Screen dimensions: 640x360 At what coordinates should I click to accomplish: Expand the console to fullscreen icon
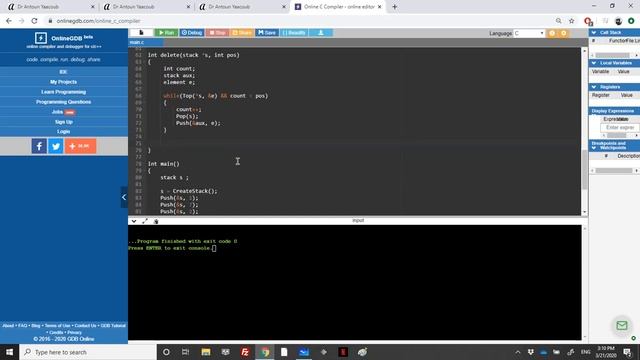(x=145, y=221)
